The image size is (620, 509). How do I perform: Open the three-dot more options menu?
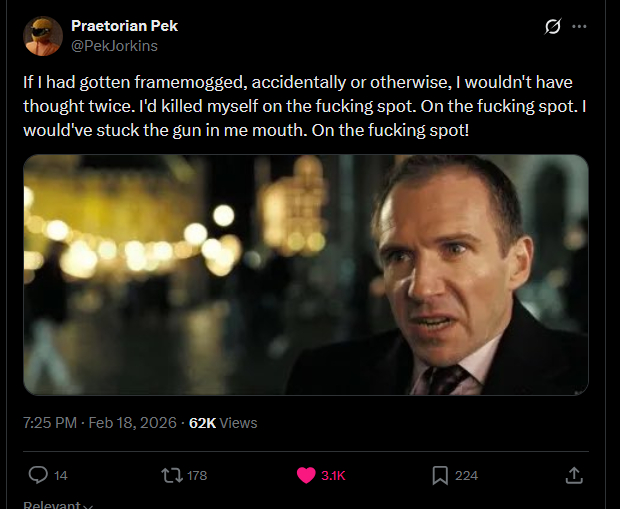[x=579, y=27]
